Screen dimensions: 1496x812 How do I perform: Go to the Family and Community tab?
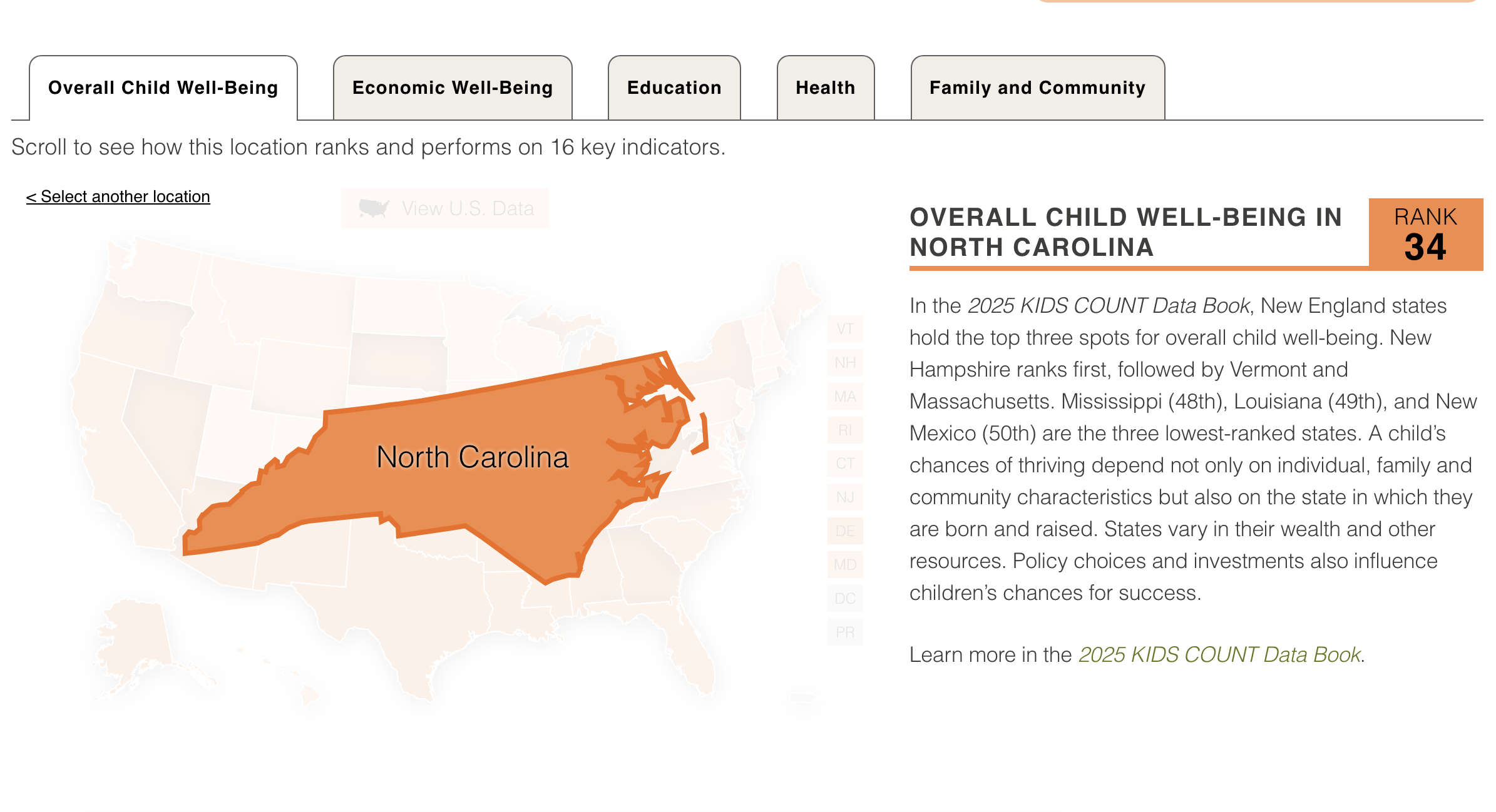[x=1037, y=88]
